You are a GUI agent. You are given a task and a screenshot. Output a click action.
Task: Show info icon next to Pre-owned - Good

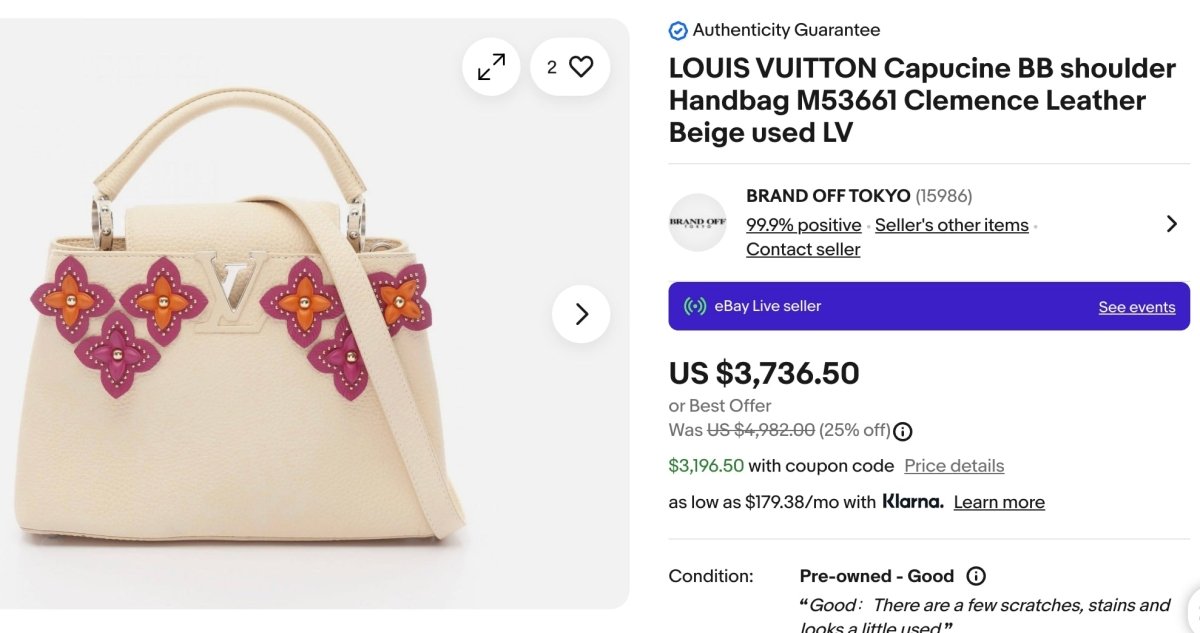click(976, 576)
